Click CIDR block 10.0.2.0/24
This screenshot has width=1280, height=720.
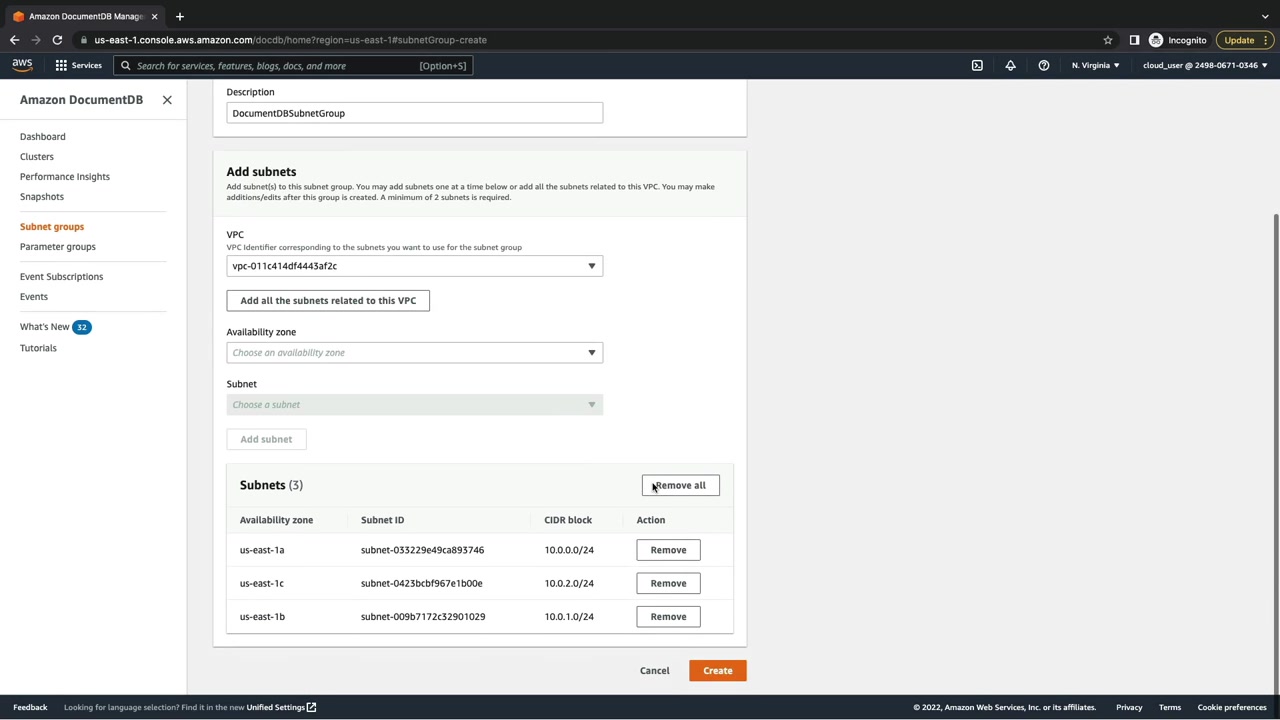[x=569, y=584]
